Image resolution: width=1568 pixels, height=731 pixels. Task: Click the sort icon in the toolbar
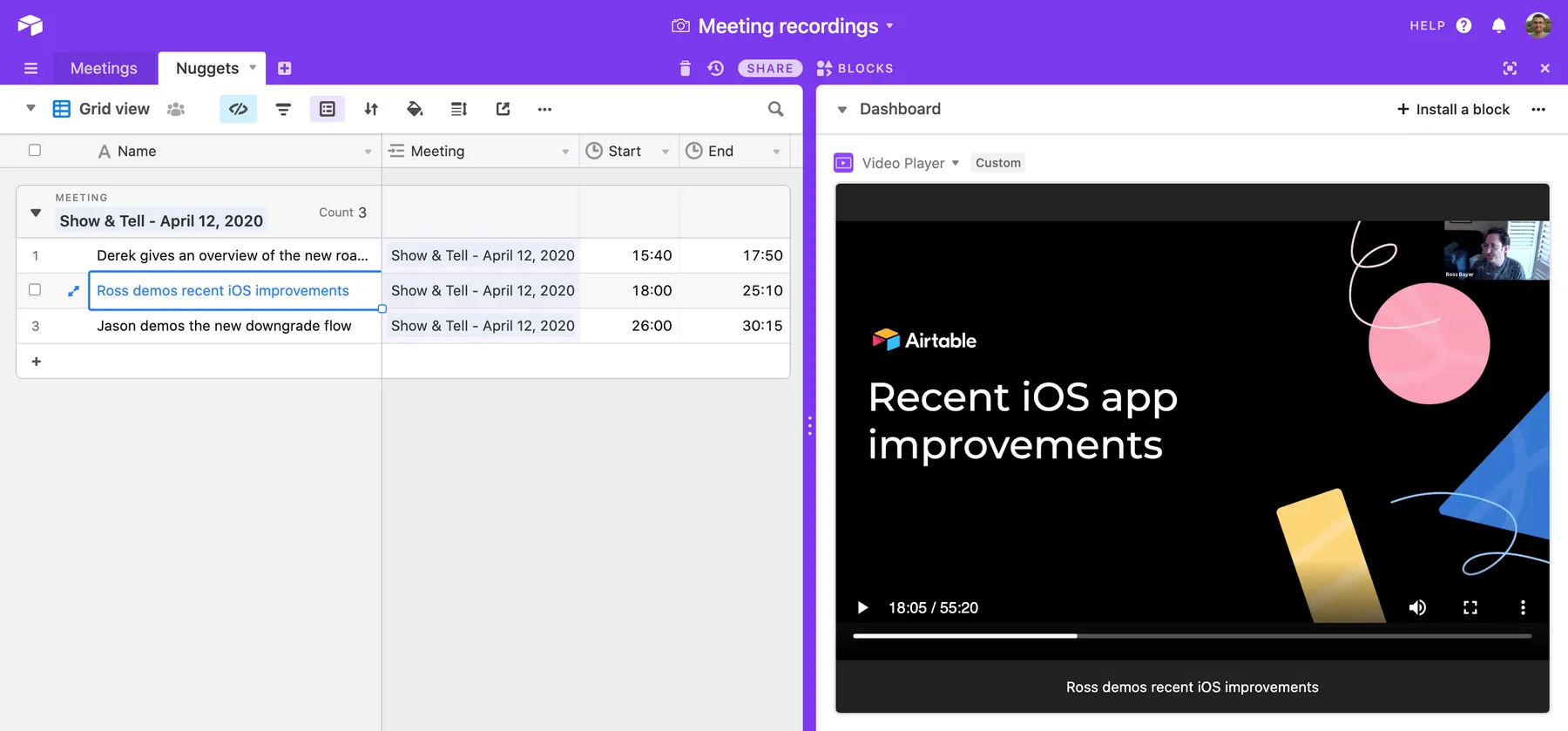click(371, 109)
